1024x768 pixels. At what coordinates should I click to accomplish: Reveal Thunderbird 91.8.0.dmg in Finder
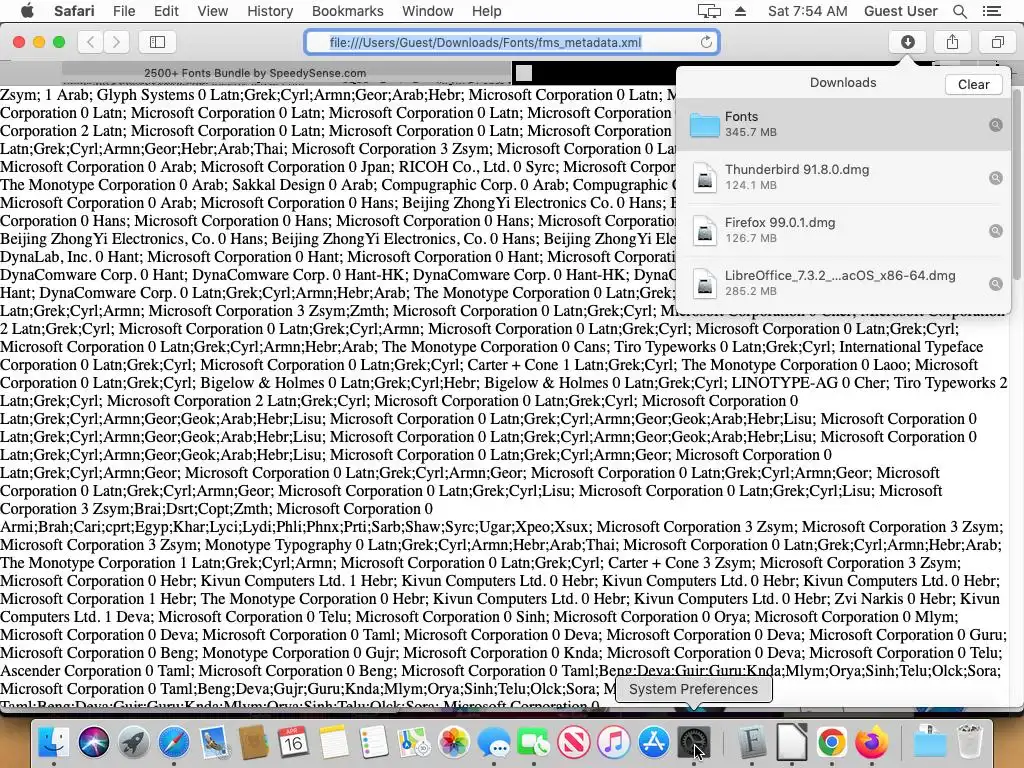tap(995, 178)
